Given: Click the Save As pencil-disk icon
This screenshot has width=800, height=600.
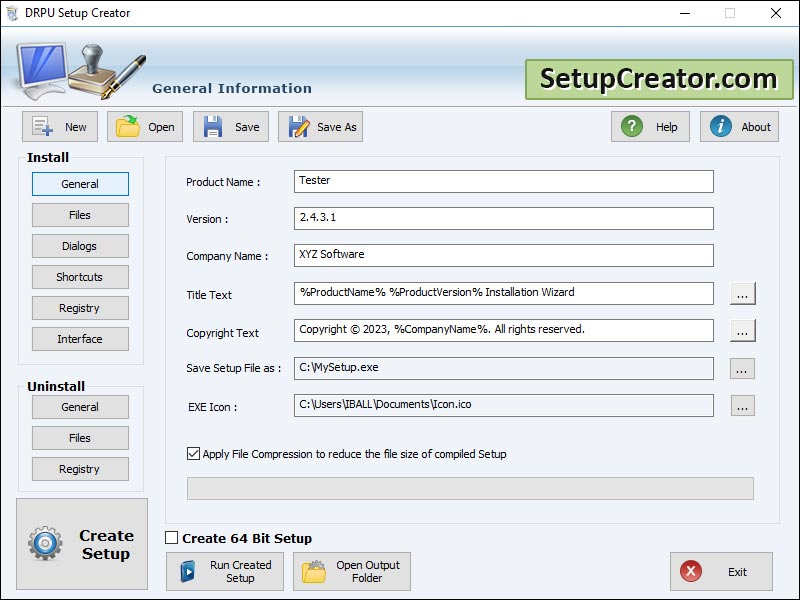Looking at the screenshot, I should (299, 127).
